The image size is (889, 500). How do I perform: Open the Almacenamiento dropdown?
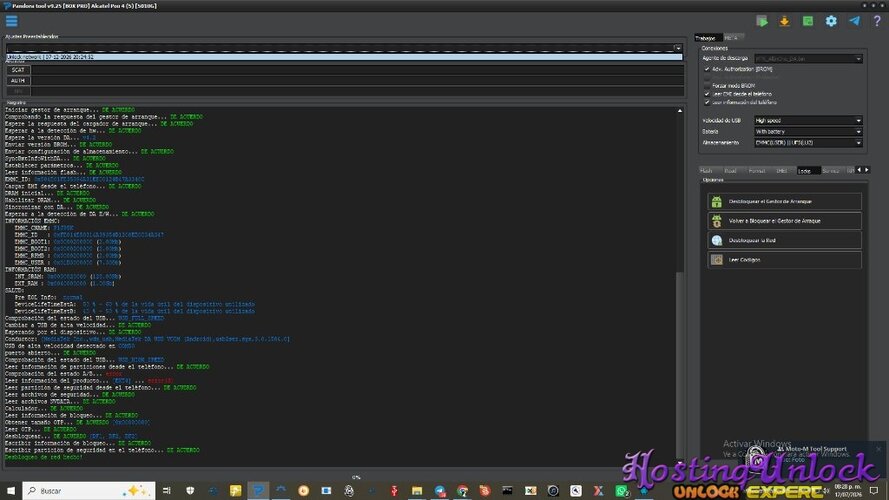808,143
